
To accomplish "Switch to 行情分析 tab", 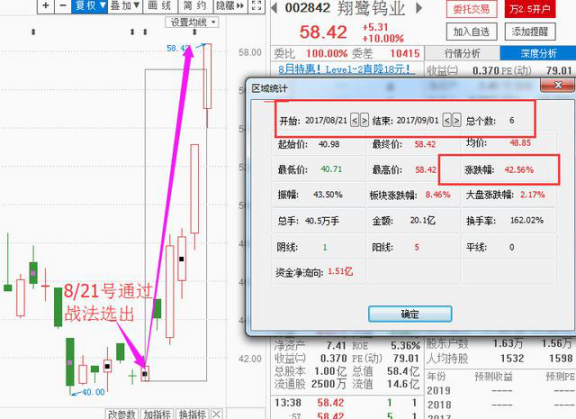I will pyautogui.click(x=462, y=54).
